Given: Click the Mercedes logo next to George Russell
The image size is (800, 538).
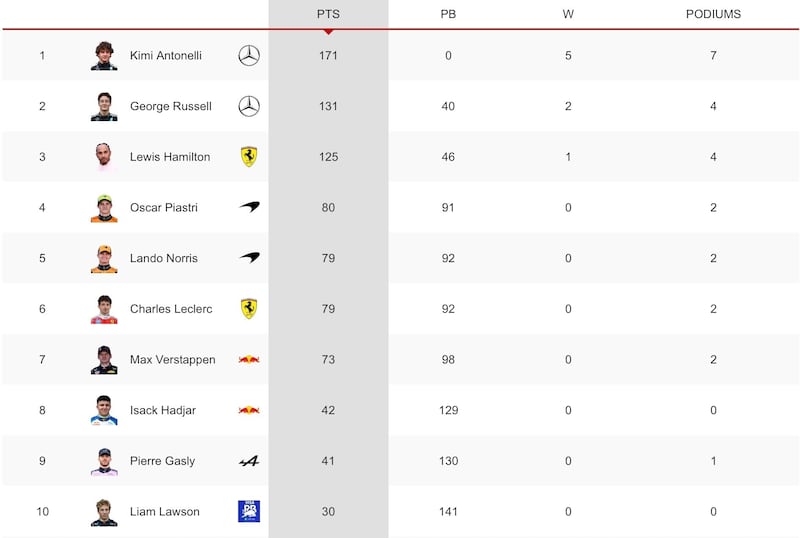Looking at the screenshot, I should tap(249, 106).
